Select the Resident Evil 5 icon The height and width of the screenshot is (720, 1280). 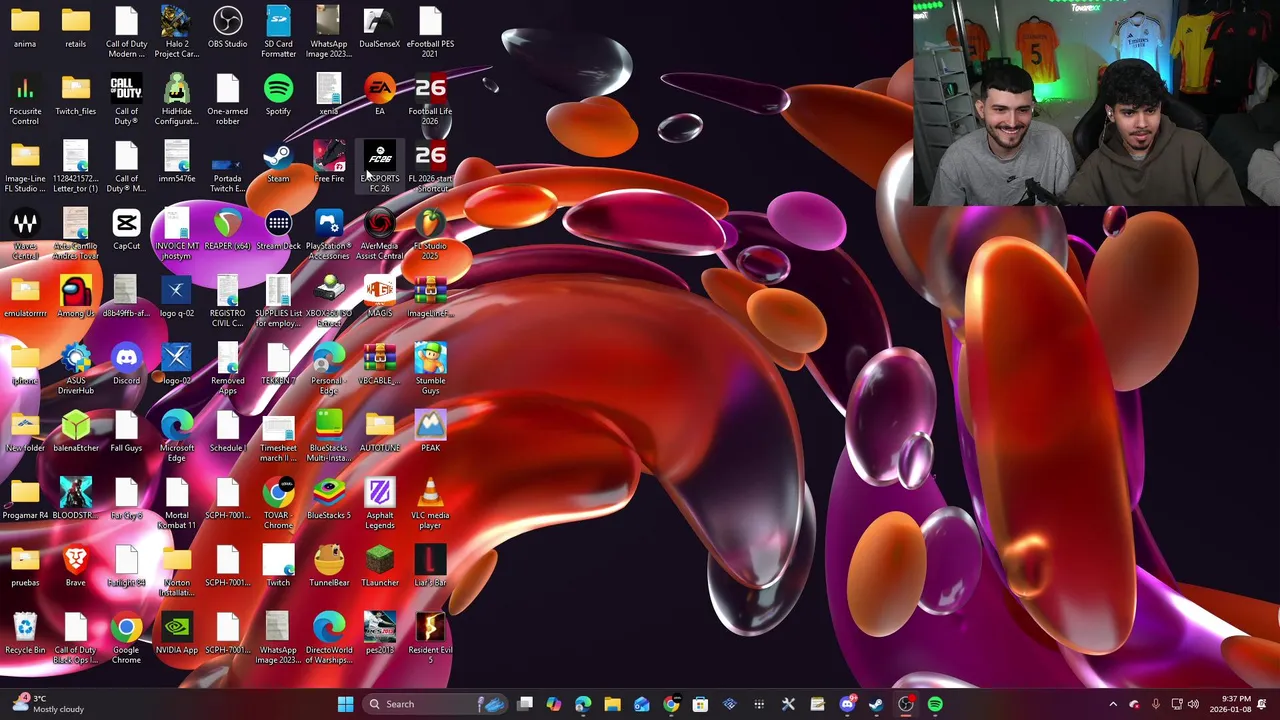430,638
